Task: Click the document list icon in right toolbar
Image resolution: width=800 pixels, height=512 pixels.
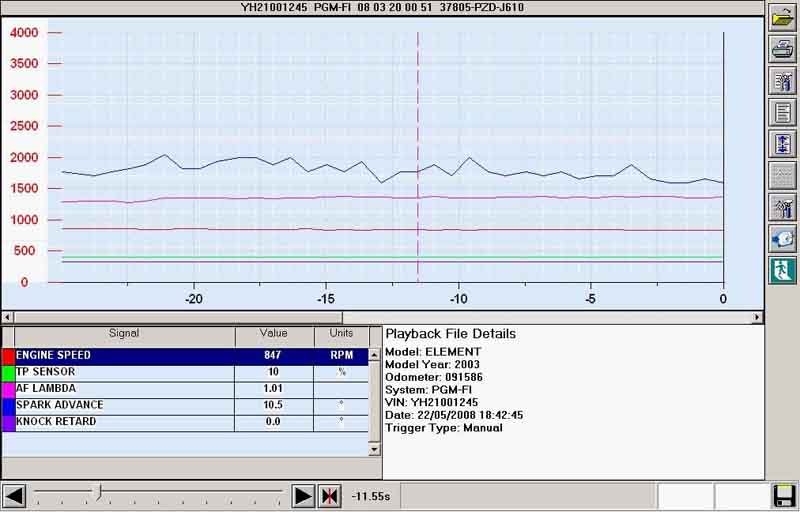Action: 782,112
